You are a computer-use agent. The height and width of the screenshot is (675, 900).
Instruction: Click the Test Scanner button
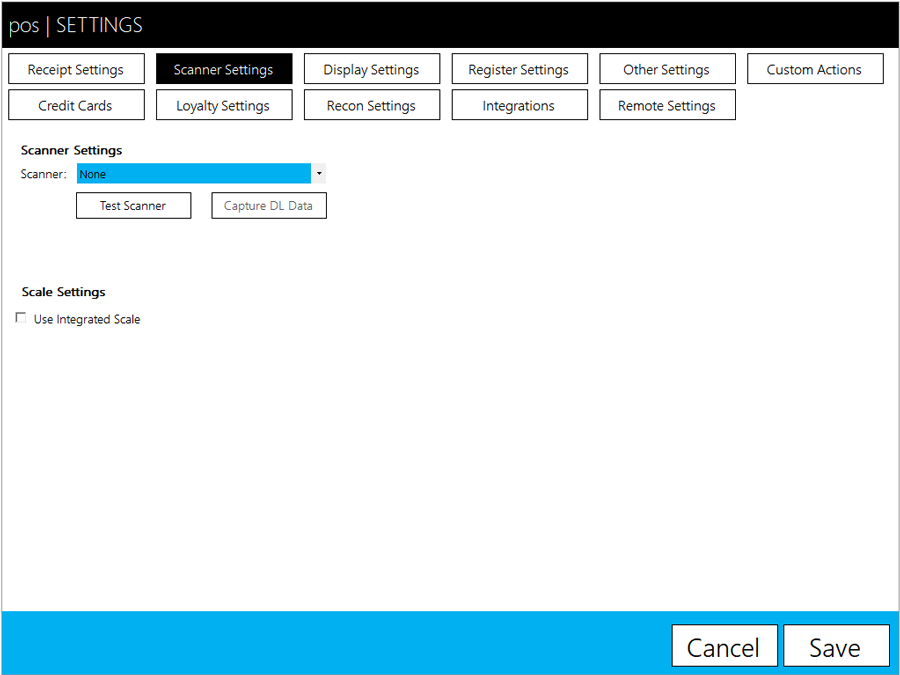pyautogui.click(x=133, y=205)
